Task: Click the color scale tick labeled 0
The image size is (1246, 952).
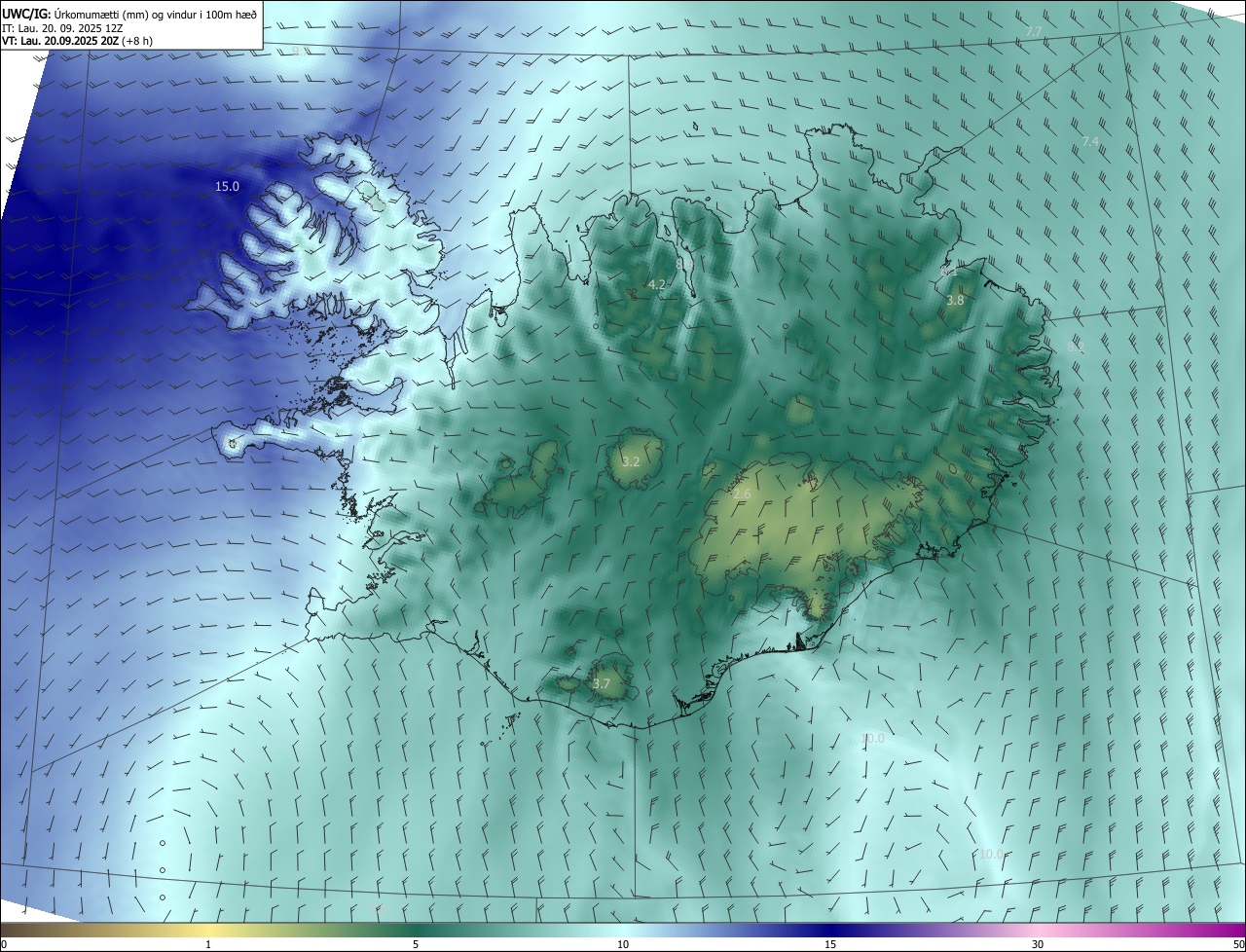Action: click(4, 944)
